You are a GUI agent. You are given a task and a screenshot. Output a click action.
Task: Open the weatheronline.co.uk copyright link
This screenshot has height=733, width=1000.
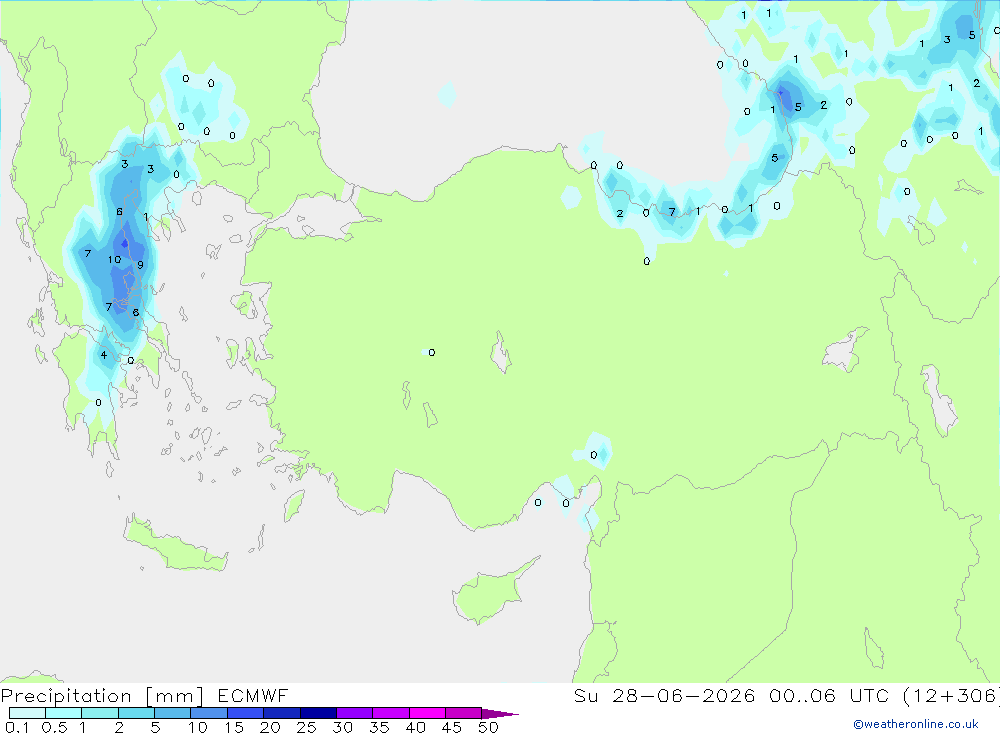pos(916,724)
